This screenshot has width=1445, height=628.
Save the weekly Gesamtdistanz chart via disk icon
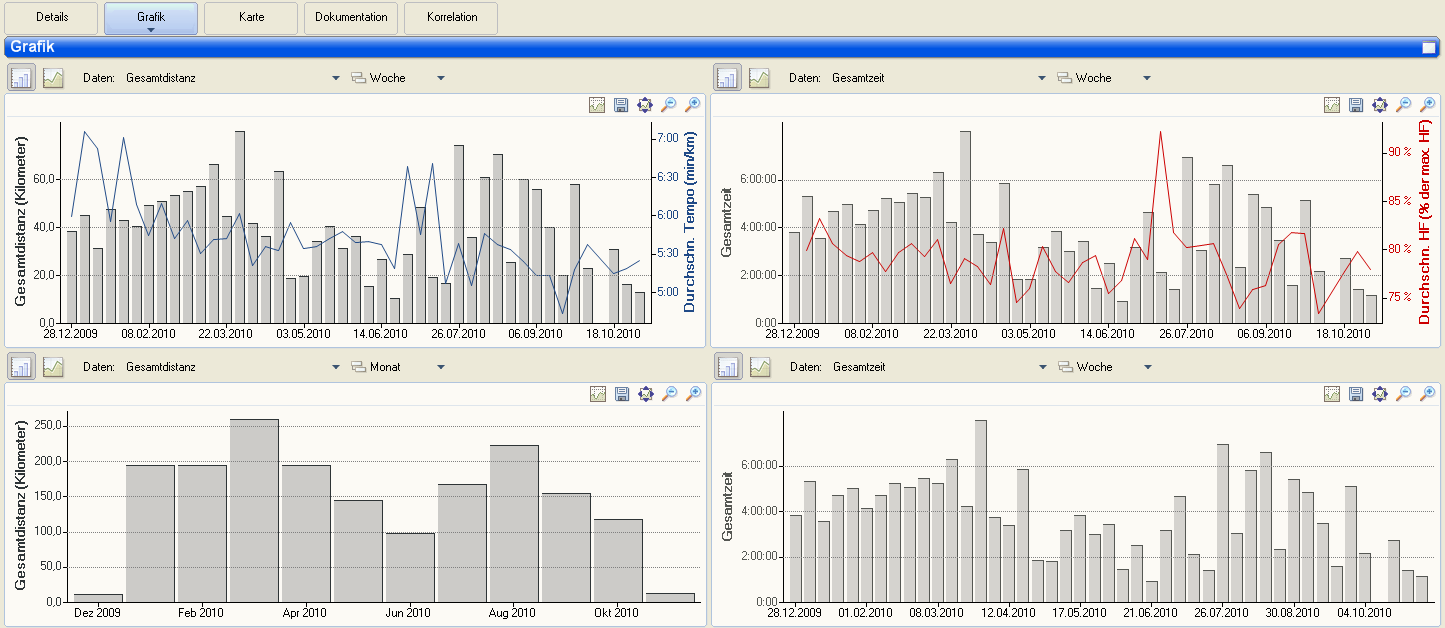point(621,105)
